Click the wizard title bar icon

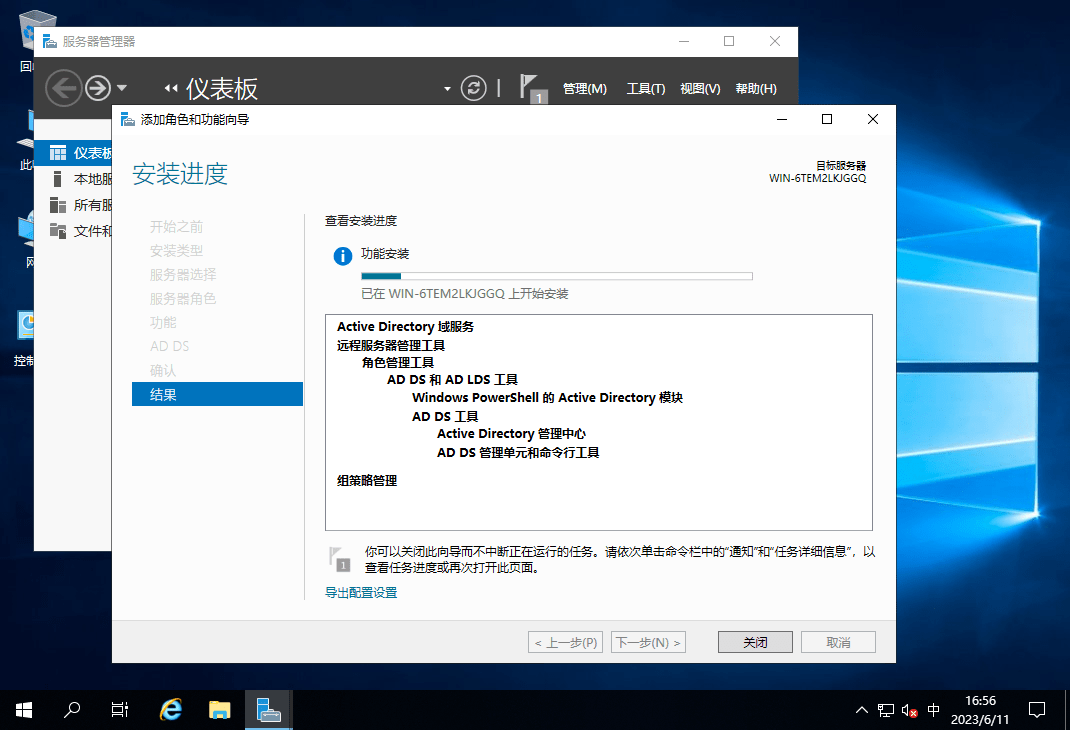[x=128, y=119]
